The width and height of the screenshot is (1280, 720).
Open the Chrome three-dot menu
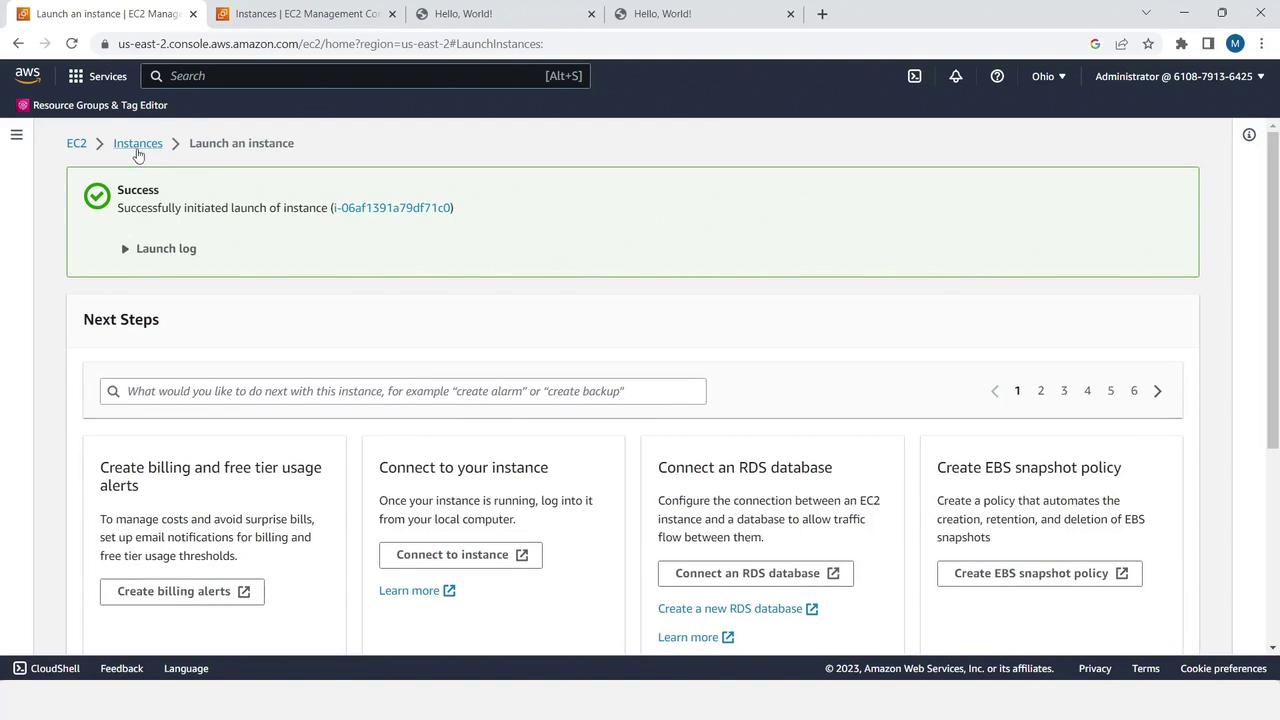1261,44
